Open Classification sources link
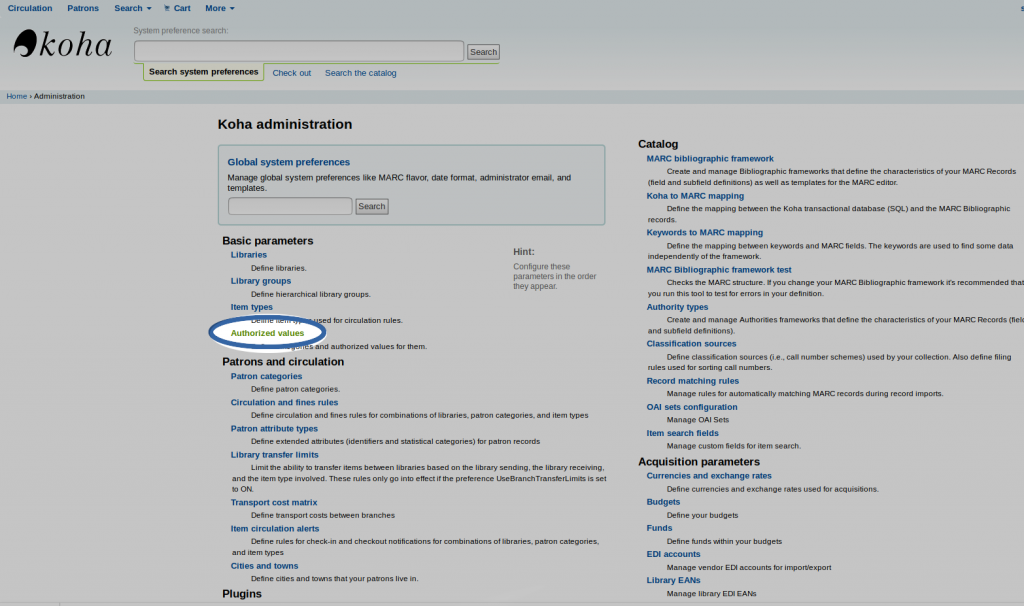1024x606 pixels. [691, 343]
